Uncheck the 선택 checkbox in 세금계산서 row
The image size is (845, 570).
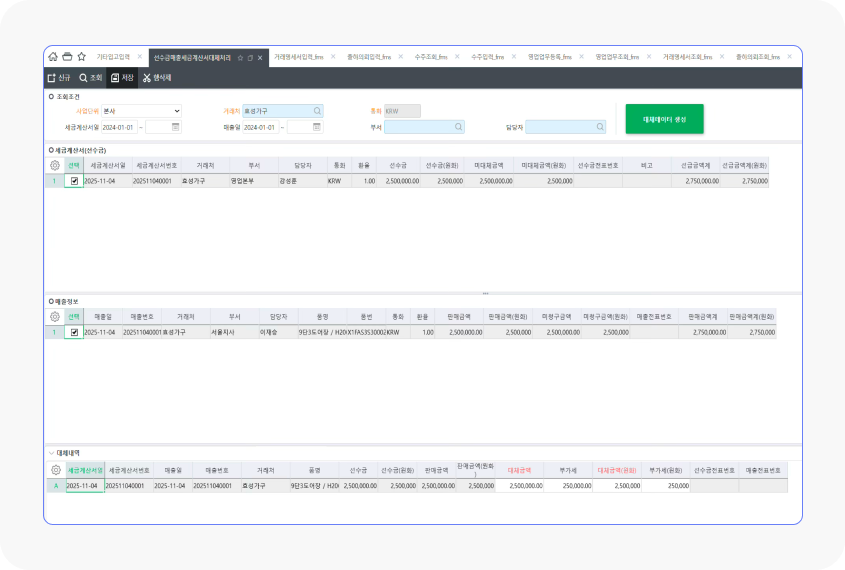pyautogui.click(x=74, y=181)
